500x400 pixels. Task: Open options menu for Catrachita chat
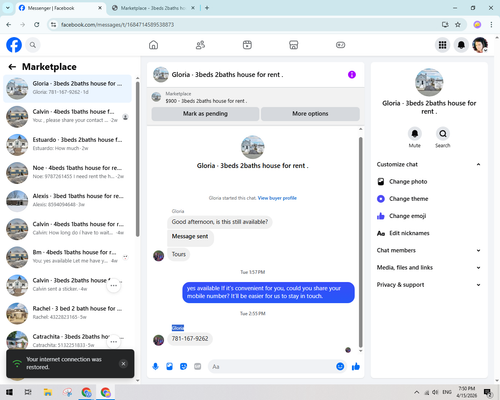(x=114, y=342)
